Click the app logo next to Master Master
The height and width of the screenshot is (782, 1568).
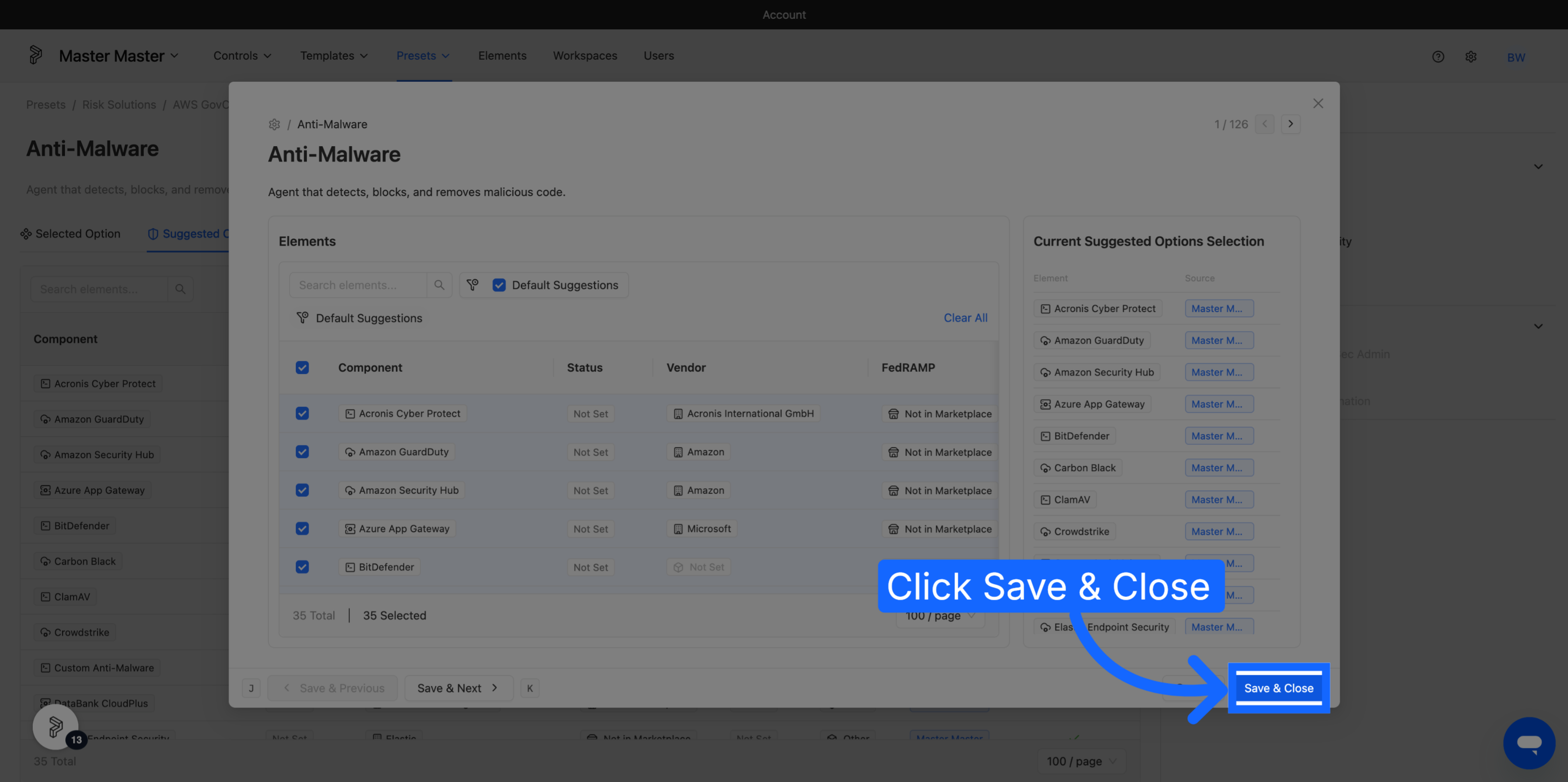coord(36,55)
